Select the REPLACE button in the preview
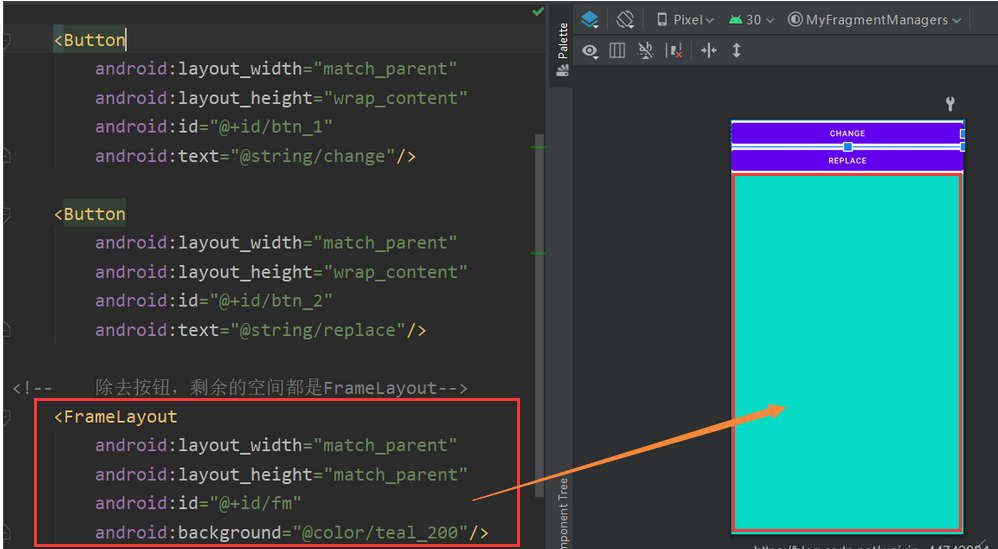 click(847, 160)
